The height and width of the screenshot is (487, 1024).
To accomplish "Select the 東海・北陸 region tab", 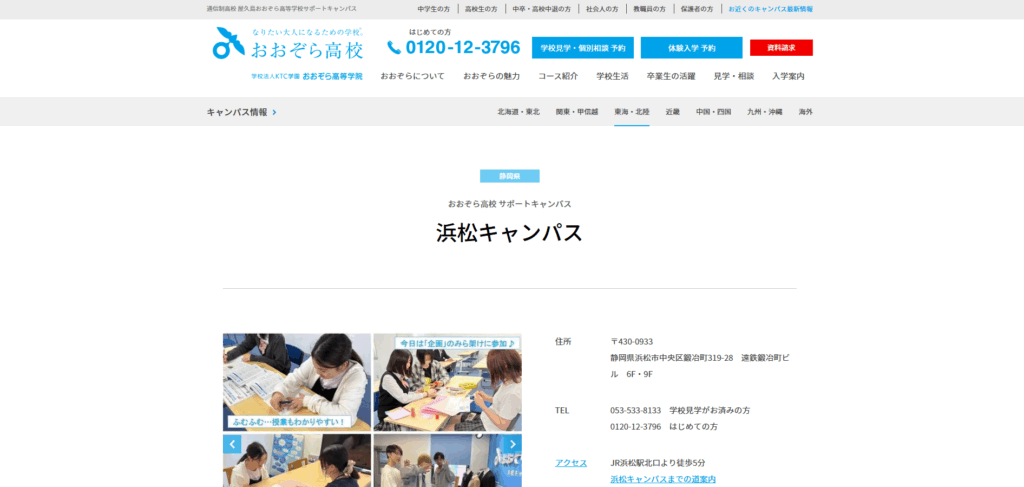I will 632,112.
